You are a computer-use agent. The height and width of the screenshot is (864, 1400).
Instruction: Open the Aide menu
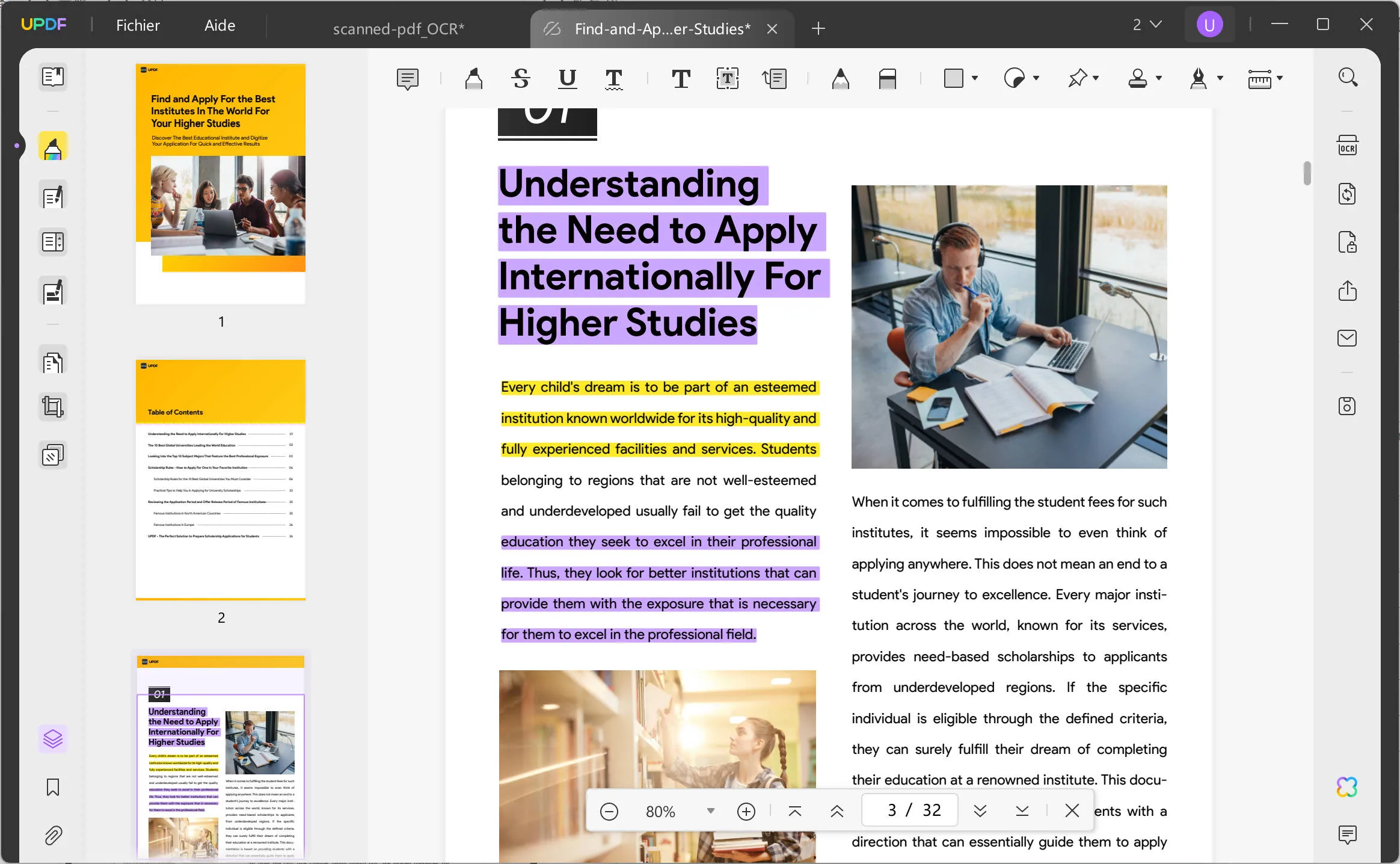(x=220, y=25)
